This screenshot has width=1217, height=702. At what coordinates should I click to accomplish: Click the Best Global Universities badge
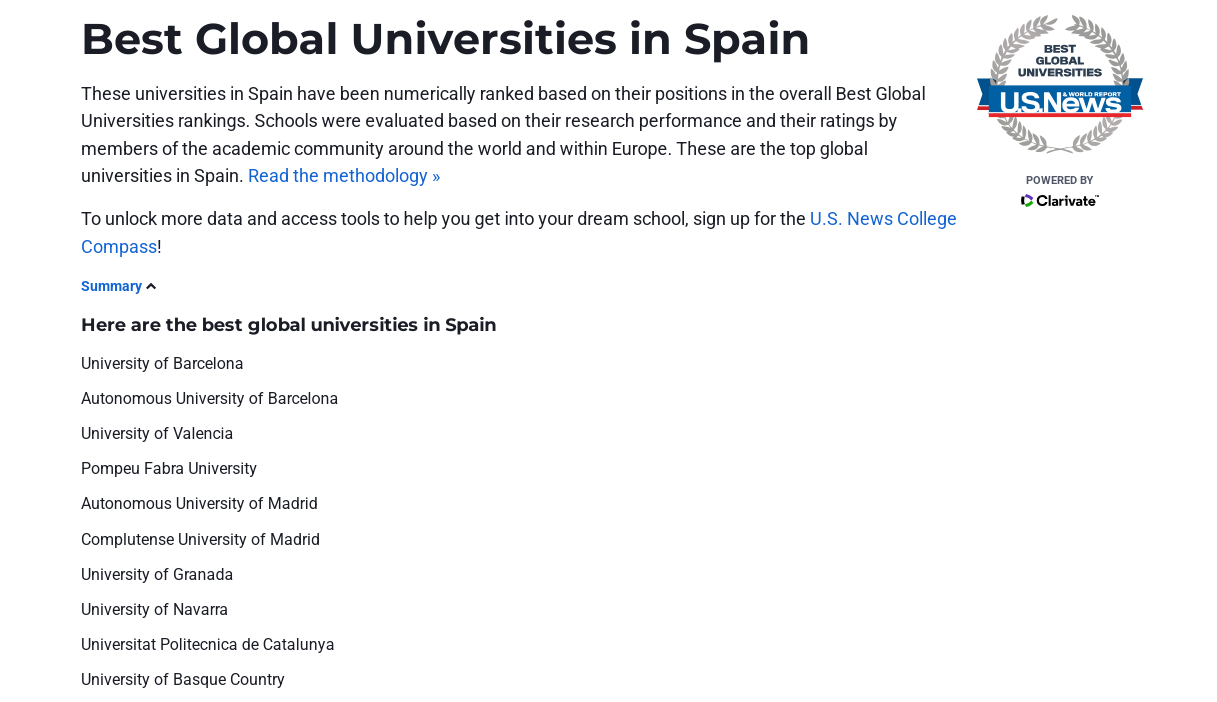tap(1059, 83)
